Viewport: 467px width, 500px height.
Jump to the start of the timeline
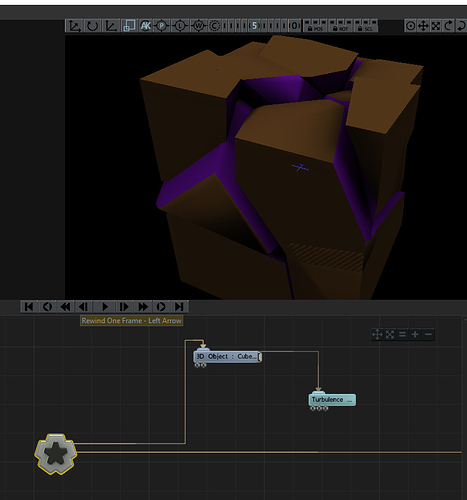click(29, 307)
